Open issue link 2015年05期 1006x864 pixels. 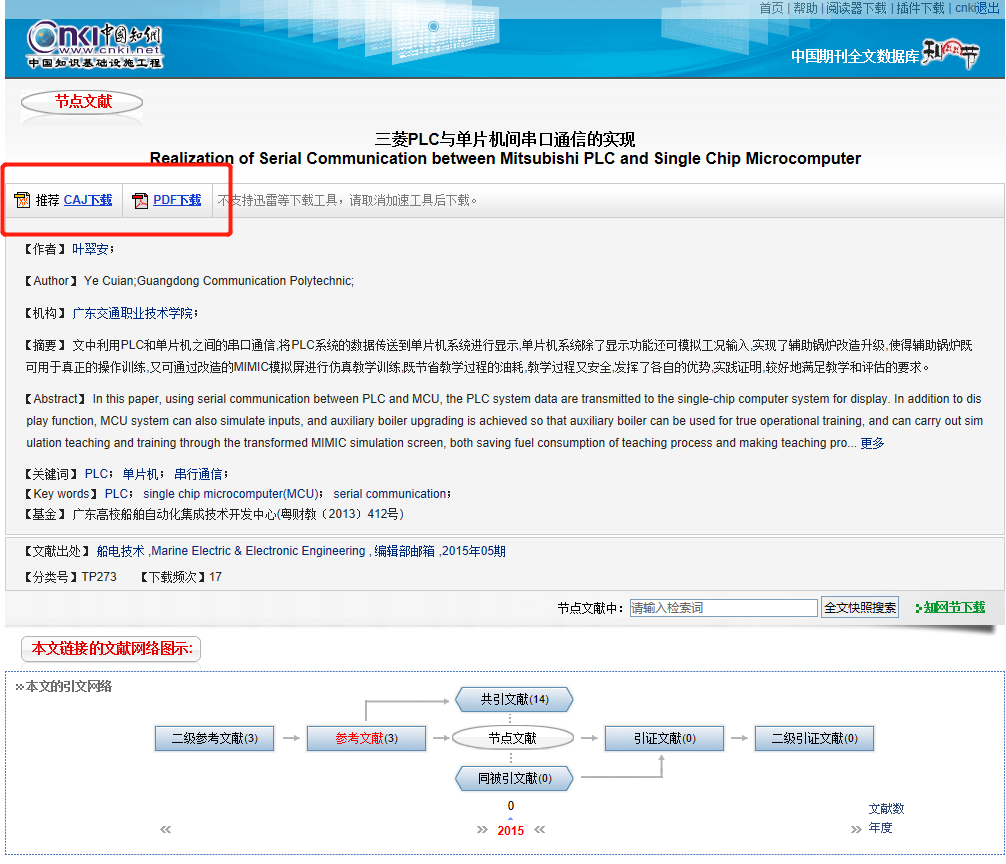click(473, 551)
